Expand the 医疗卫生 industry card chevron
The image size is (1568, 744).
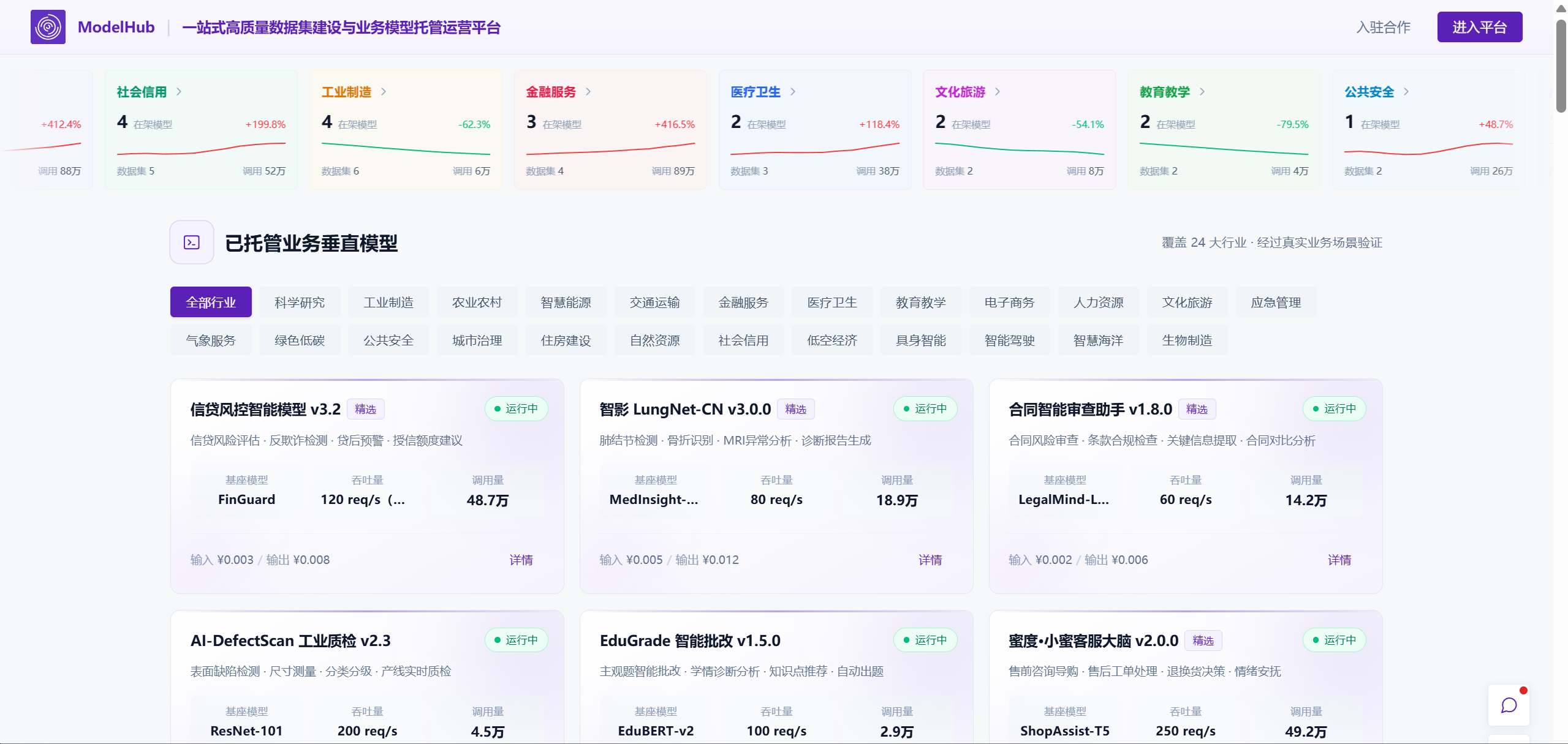[793, 92]
